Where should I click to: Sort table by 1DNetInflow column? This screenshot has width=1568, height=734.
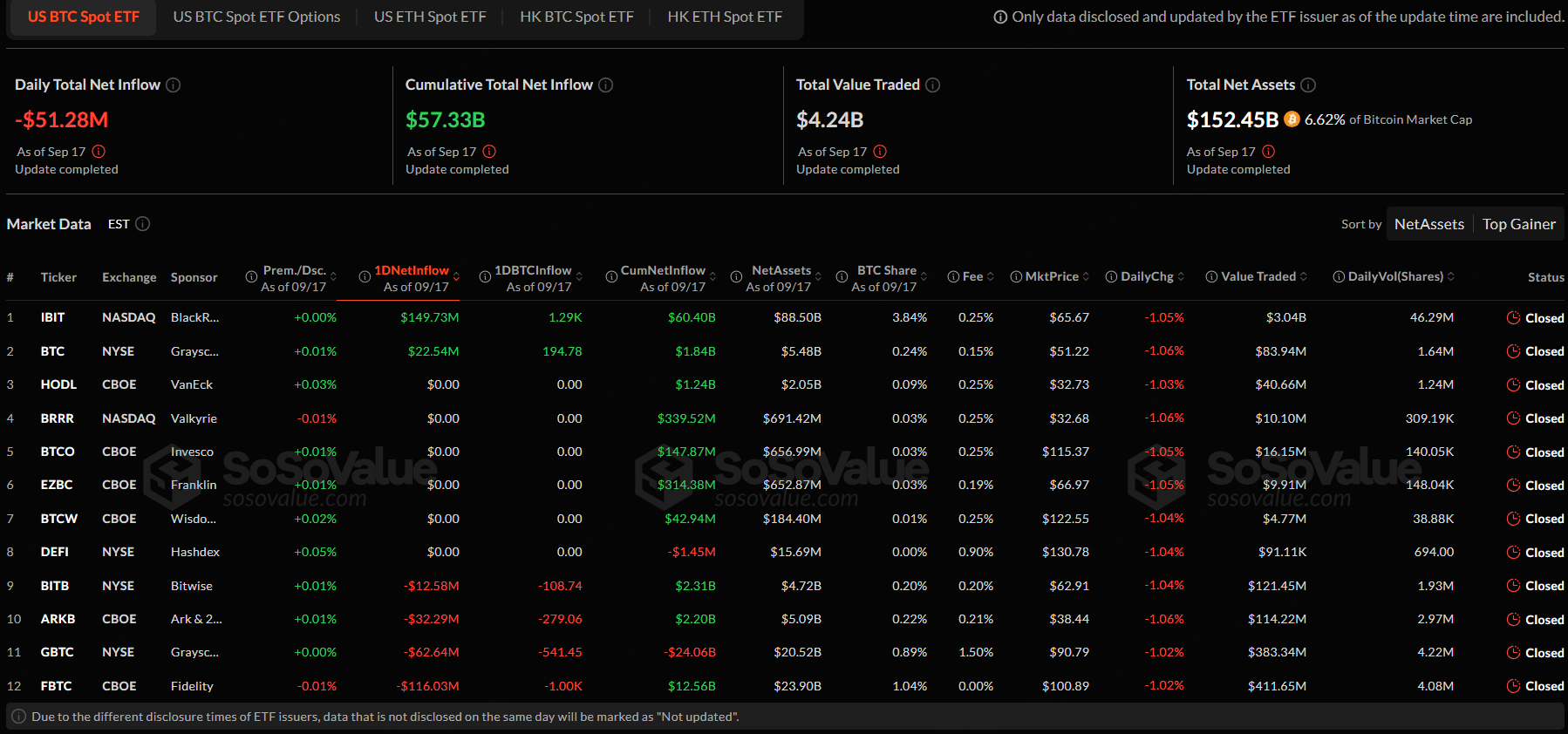pyautogui.click(x=412, y=270)
